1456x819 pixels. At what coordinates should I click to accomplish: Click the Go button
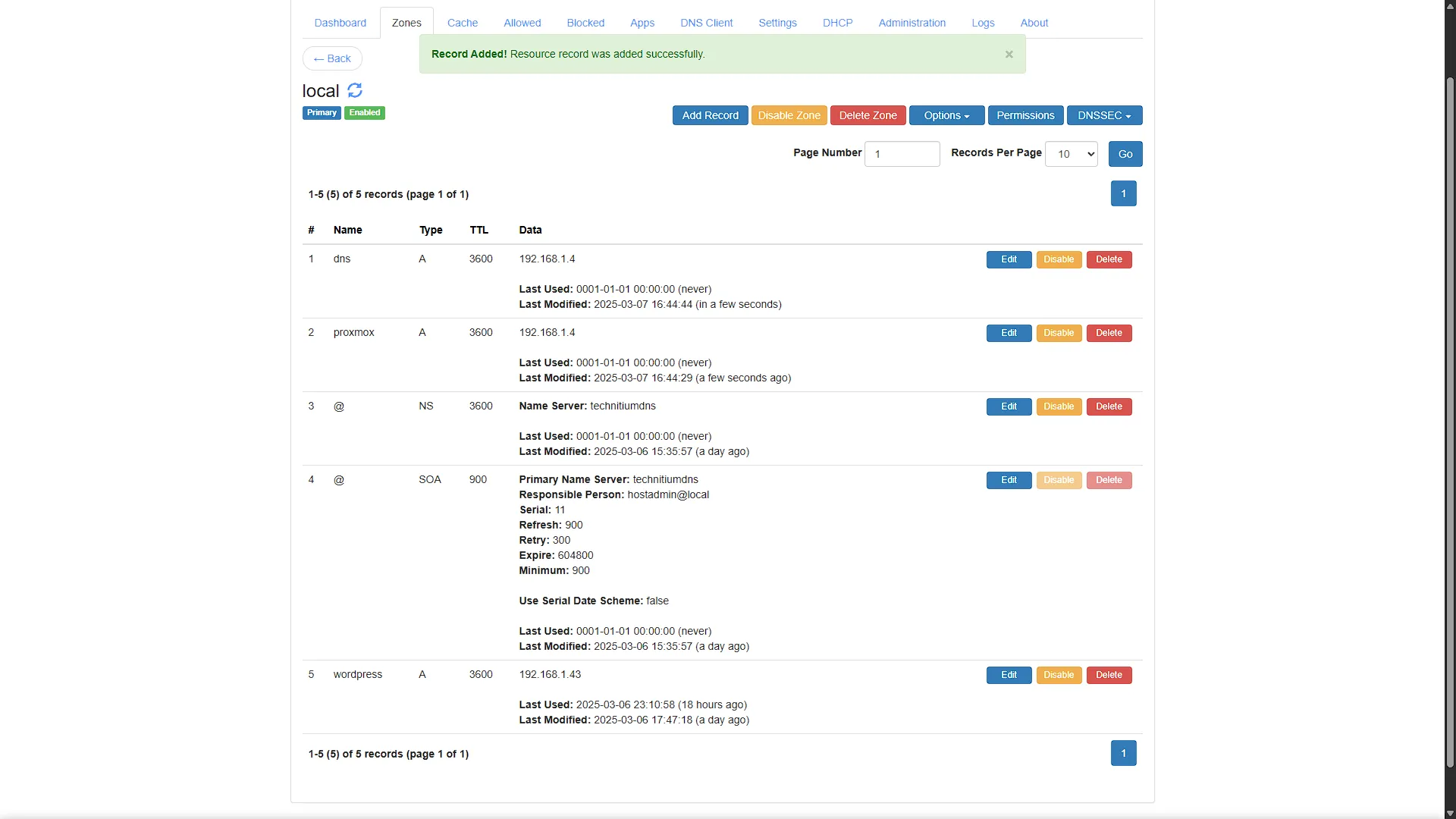coord(1125,154)
